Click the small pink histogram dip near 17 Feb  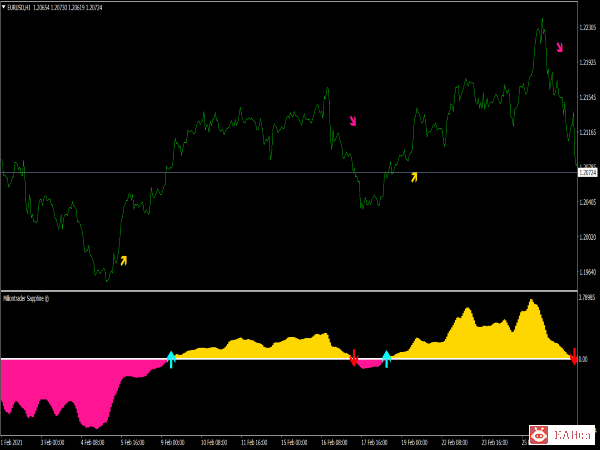tap(369, 364)
